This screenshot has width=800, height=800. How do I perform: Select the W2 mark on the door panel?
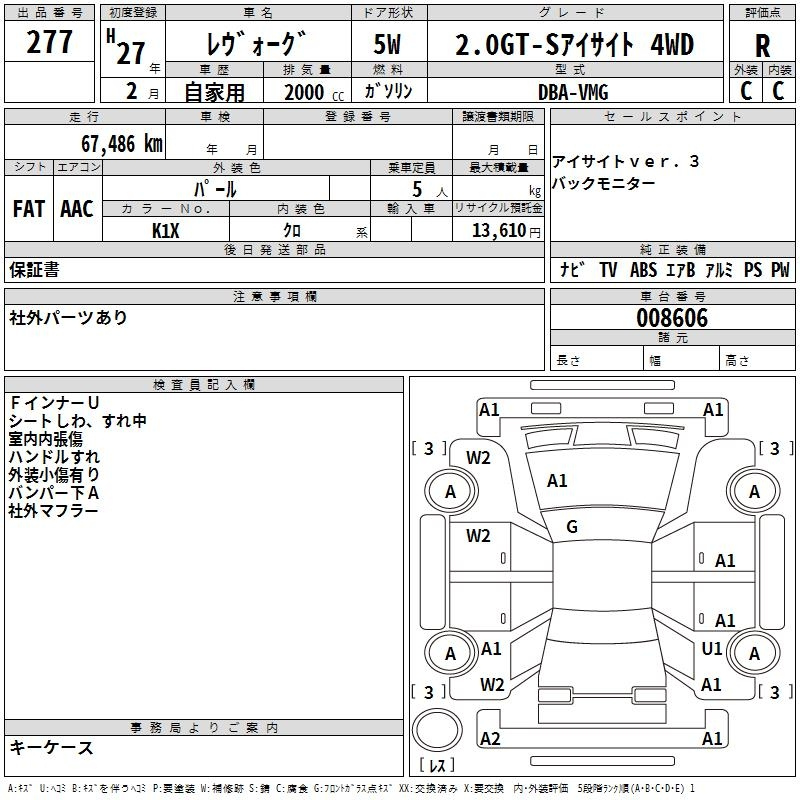point(478,536)
